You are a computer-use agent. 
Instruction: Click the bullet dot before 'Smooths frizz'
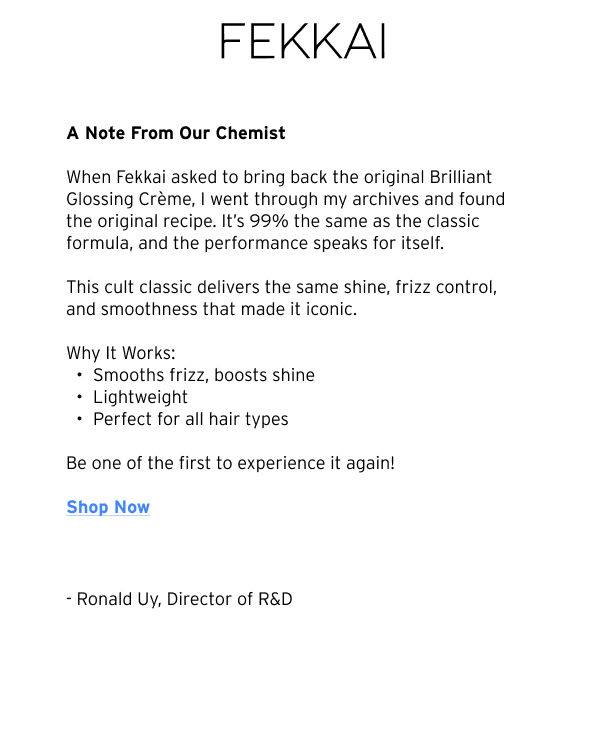point(79,375)
